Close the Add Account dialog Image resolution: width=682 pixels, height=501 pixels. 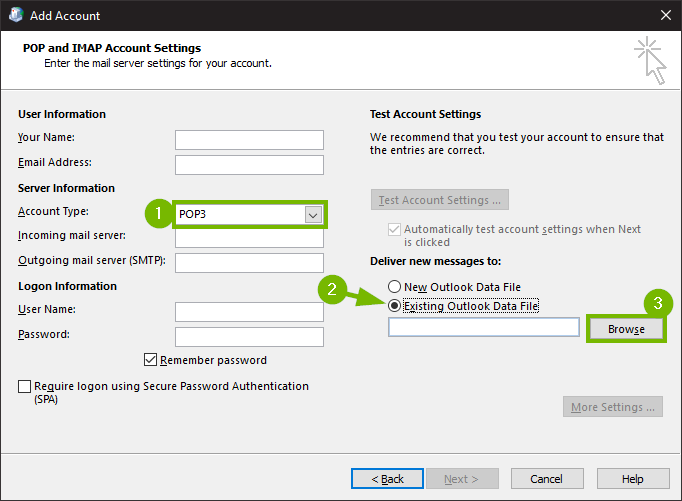tap(665, 15)
